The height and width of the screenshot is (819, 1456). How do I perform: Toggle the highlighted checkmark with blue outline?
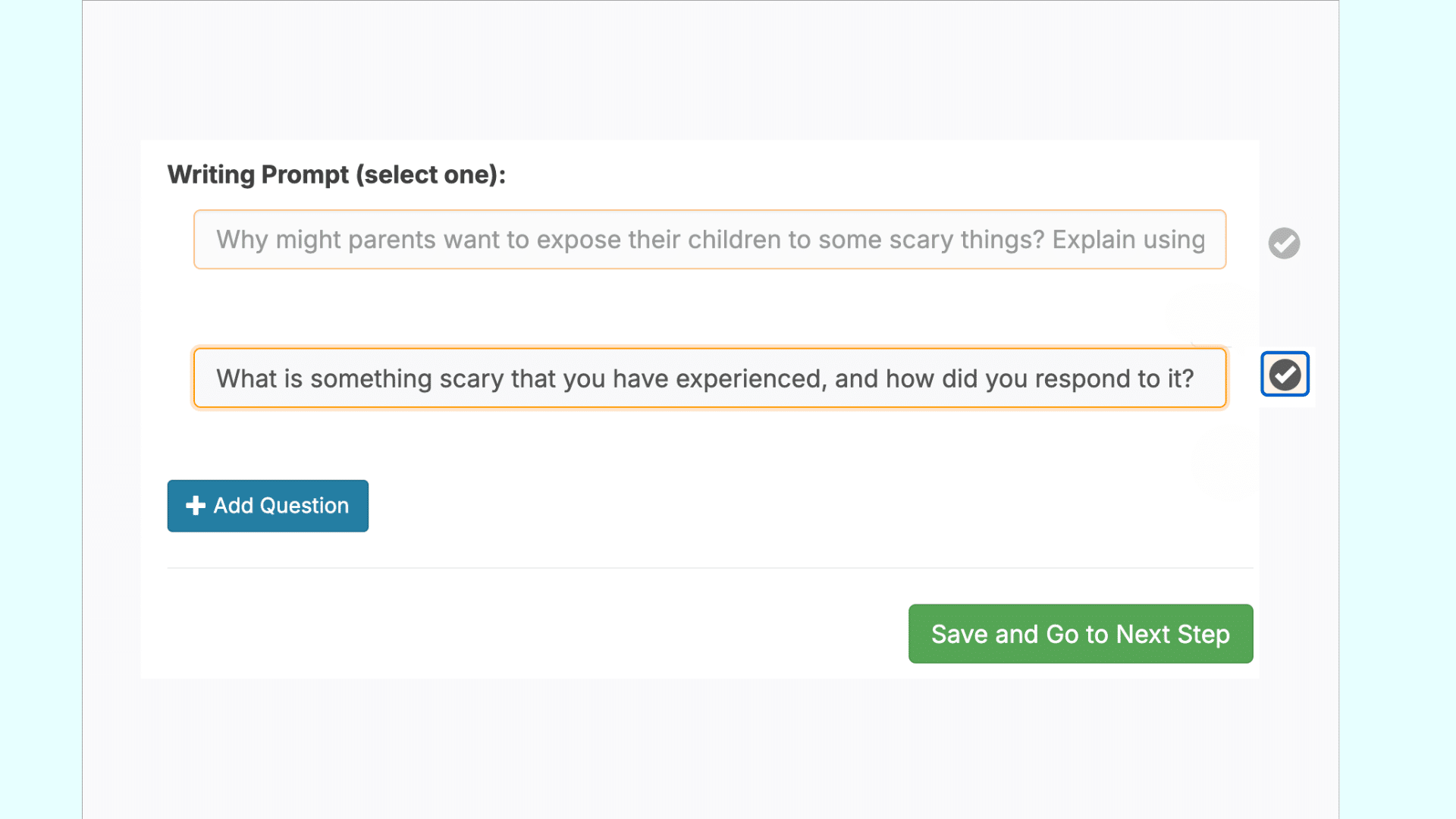point(1285,375)
